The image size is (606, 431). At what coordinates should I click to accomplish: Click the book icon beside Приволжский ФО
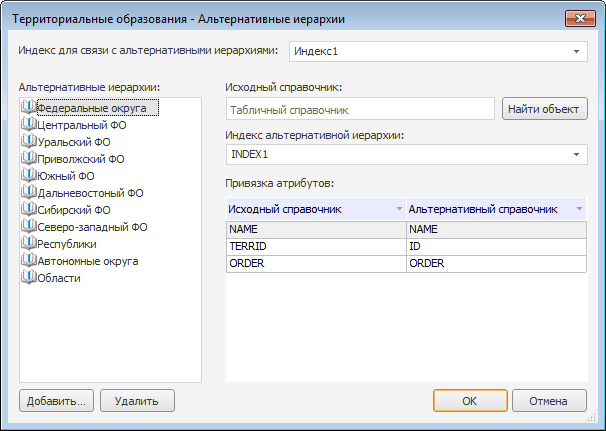point(27,159)
